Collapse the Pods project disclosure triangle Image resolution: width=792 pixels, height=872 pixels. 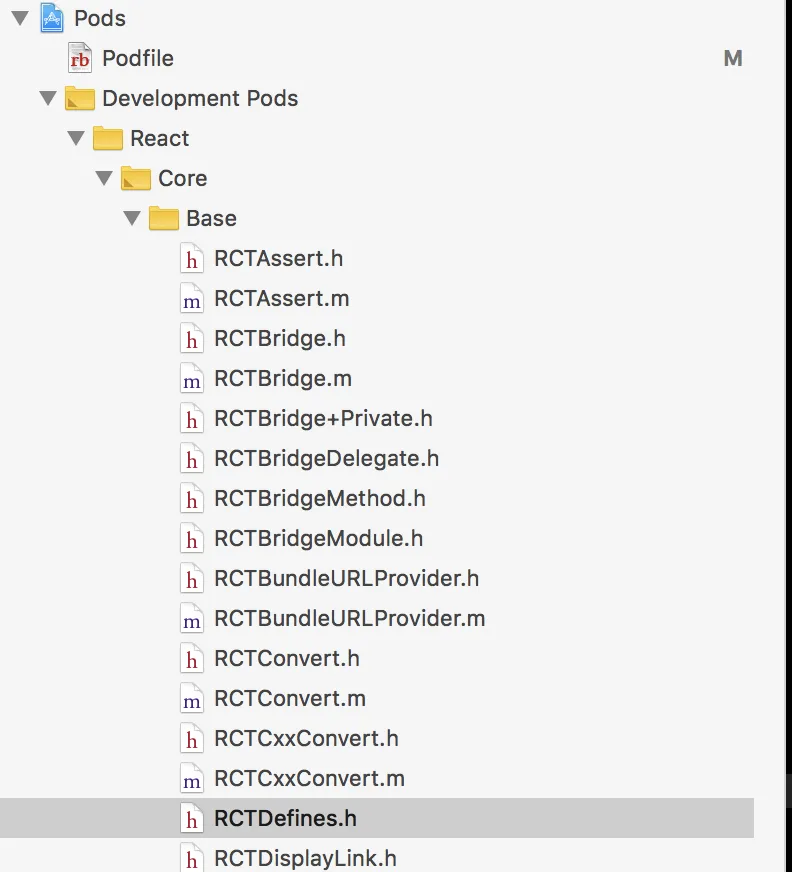tap(20, 18)
